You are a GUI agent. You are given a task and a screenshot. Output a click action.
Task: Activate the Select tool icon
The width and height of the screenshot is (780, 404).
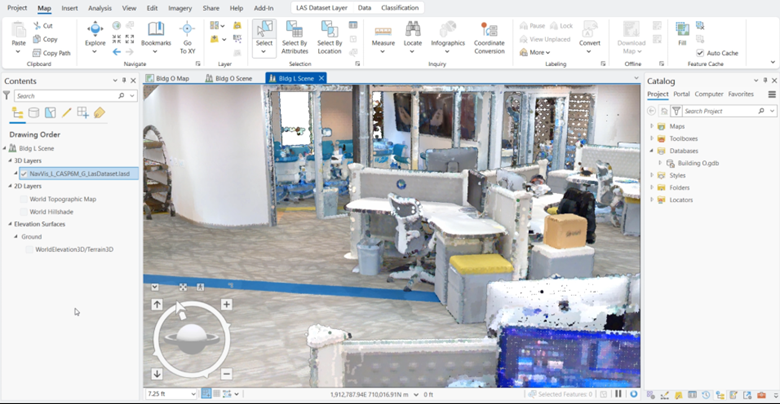point(264,29)
